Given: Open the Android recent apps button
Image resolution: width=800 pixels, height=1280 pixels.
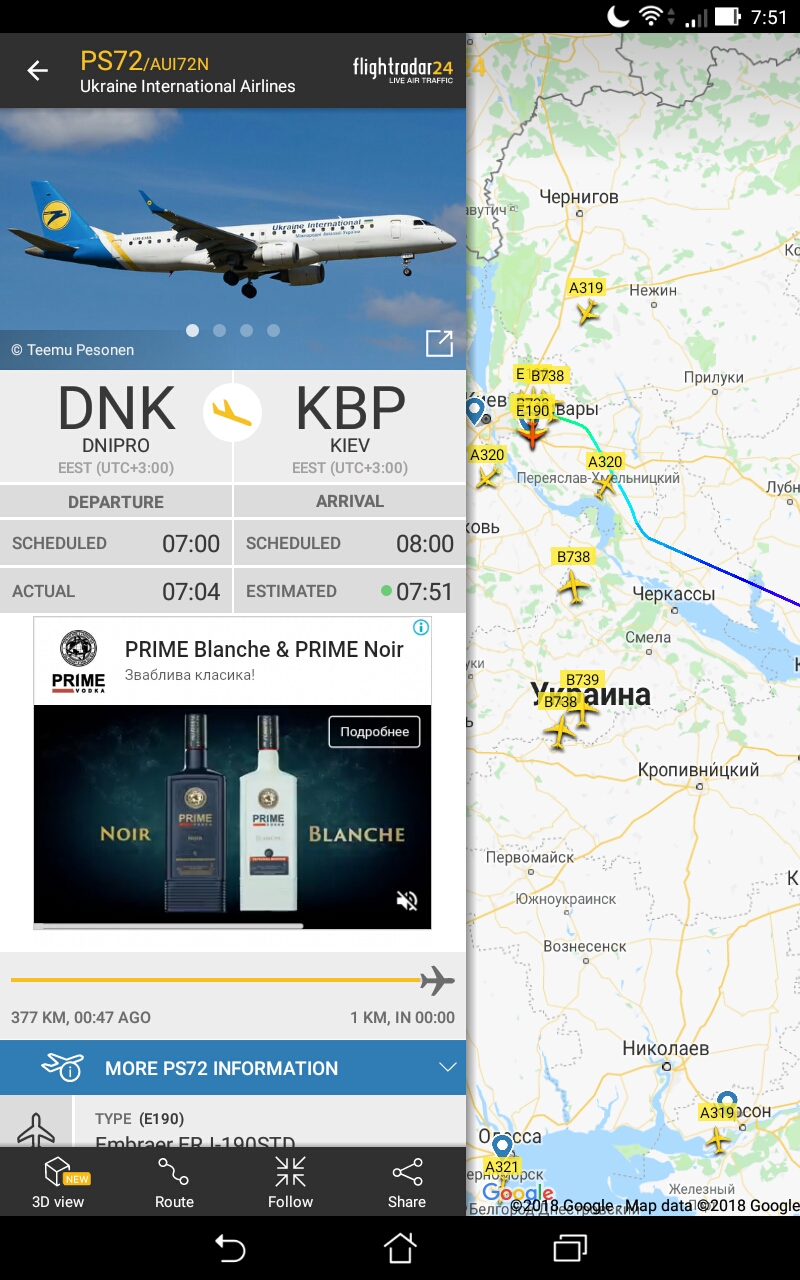Looking at the screenshot, I should coord(570,1248).
